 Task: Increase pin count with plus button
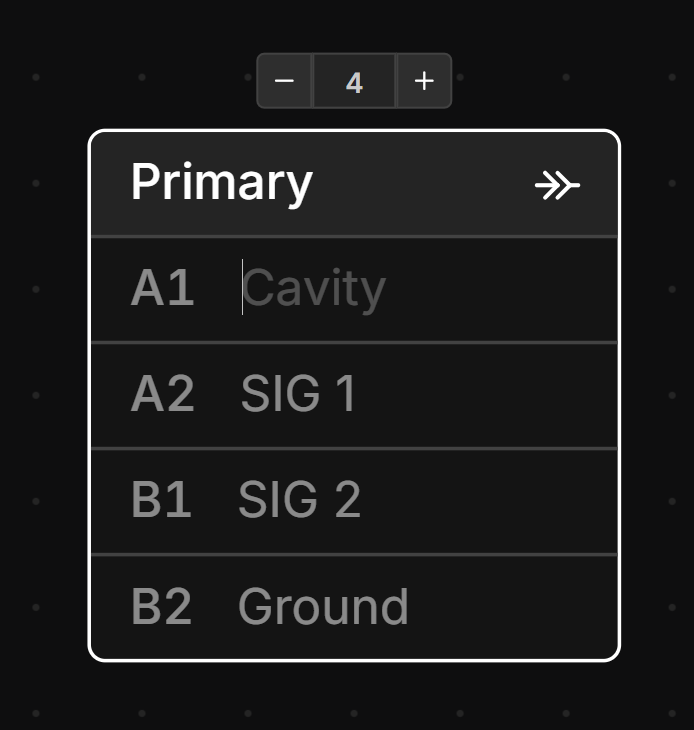(424, 81)
